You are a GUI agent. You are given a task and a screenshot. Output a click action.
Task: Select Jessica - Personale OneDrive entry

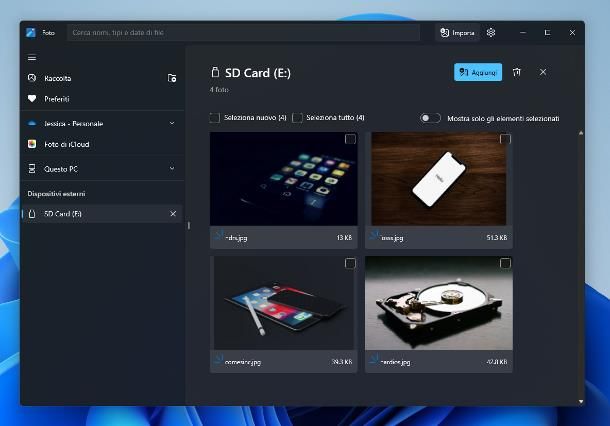[x=102, y=123]
